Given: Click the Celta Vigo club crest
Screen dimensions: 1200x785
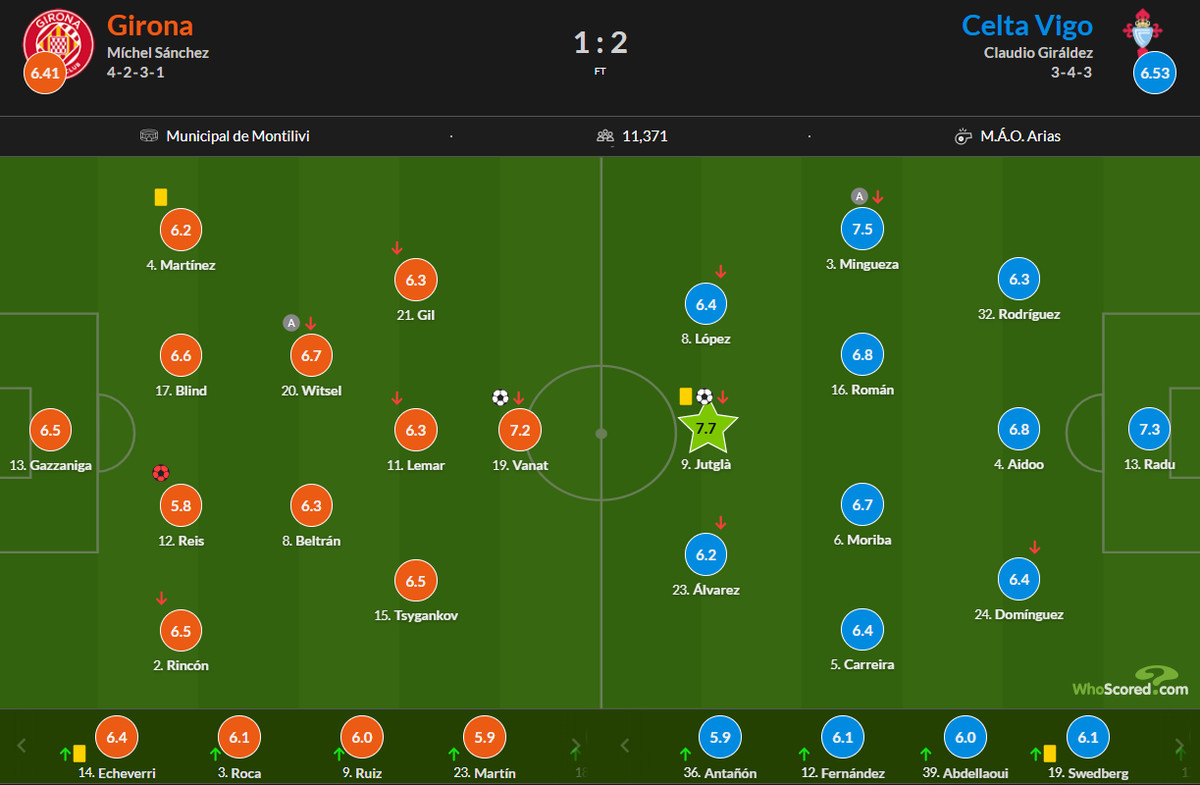Looking at the screenshot, I should [1140, 32].
